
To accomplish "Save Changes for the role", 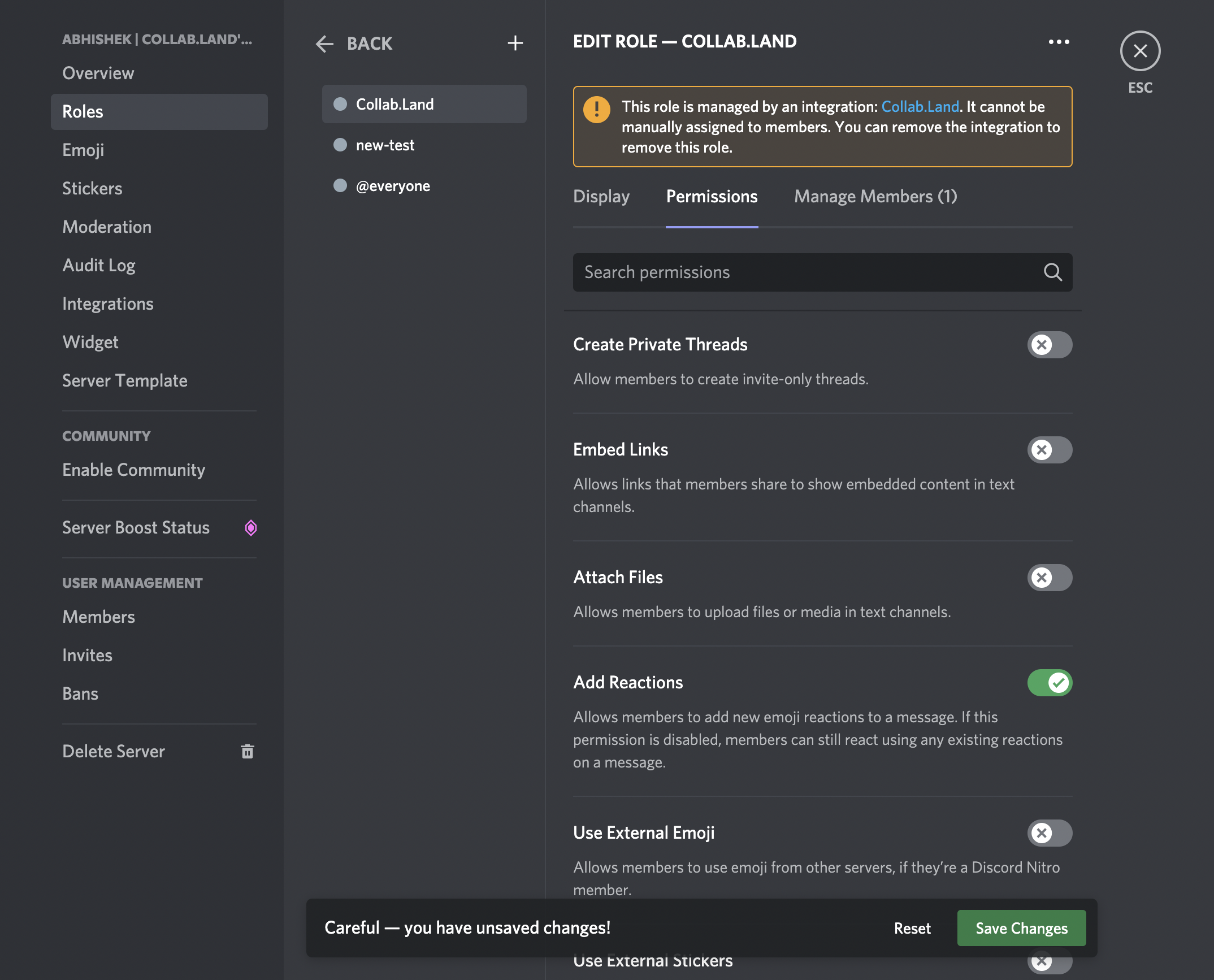I will click(x=1021, y=927).
